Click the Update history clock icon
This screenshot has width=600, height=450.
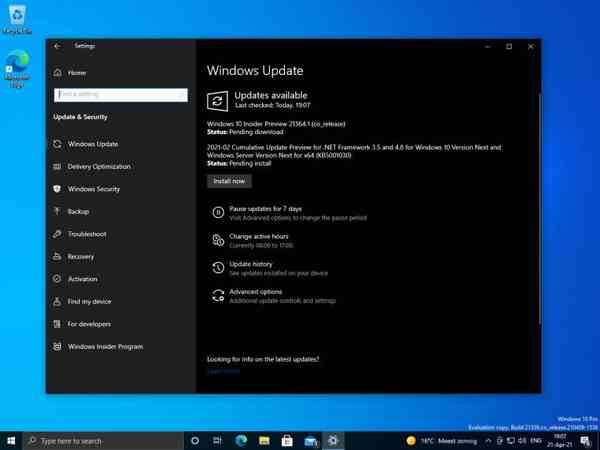tap(218, 268)
